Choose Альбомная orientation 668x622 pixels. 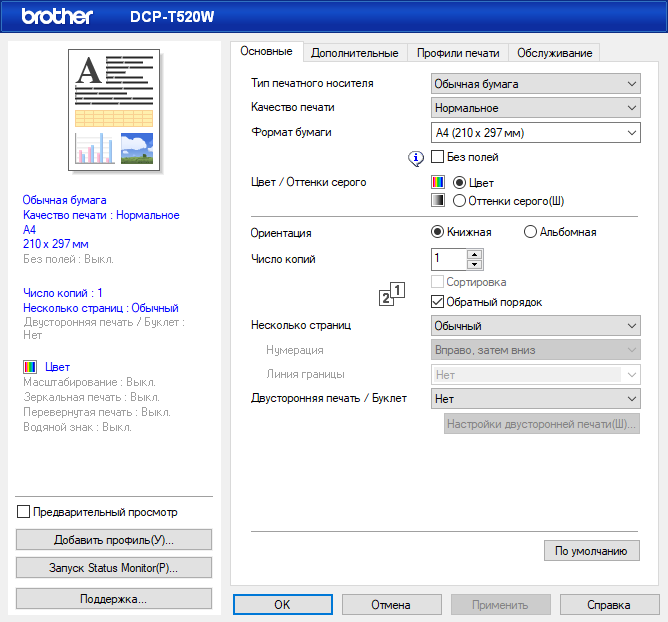[x=530, y=232]
